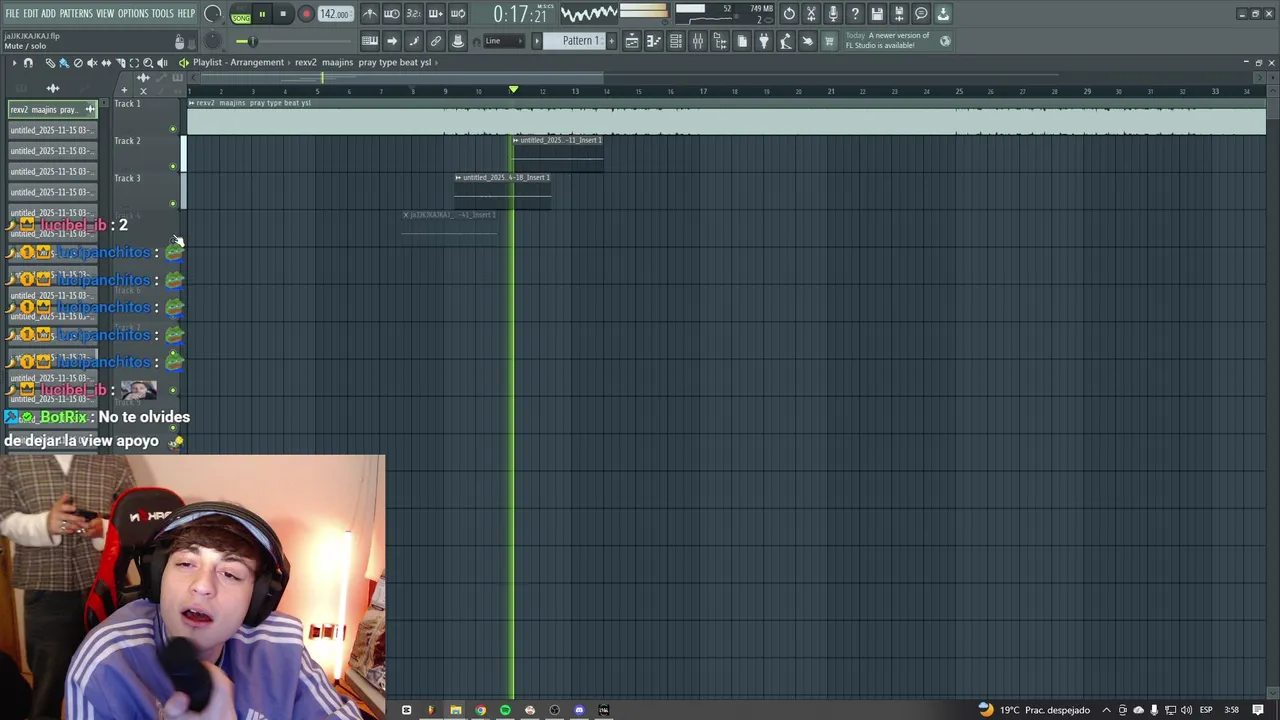Click the 142.000 tempo field
The width and height of the screenshot is (1280, 720).
point(335,14)
